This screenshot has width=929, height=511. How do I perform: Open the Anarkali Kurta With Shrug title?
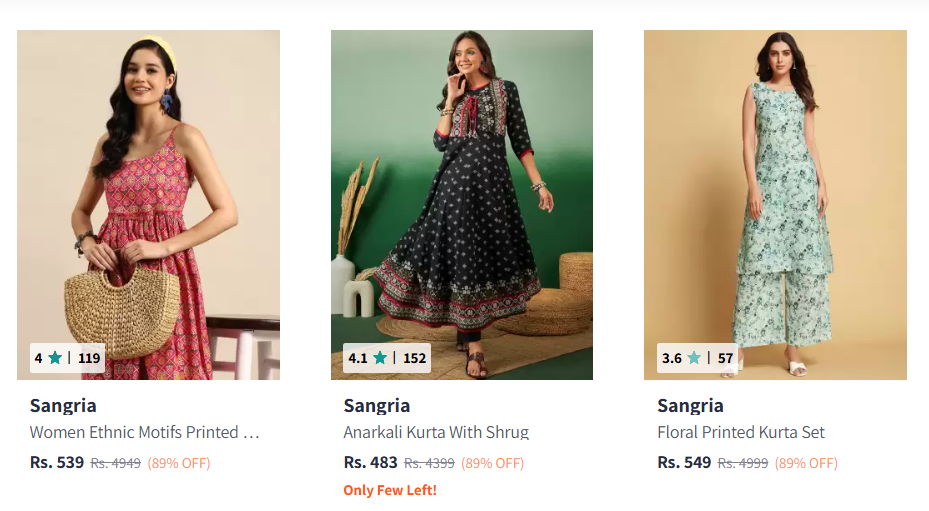[436, 433]
